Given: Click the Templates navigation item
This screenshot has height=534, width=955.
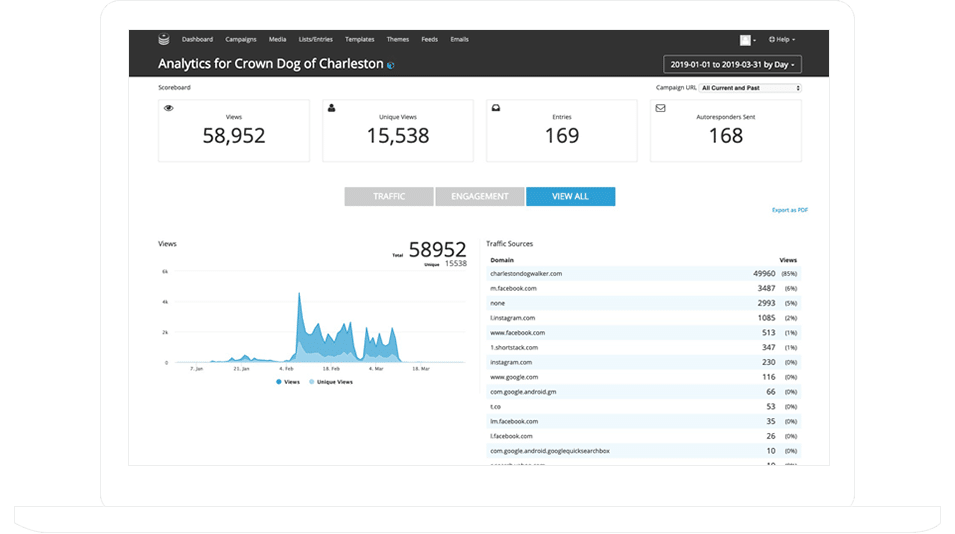Looking at the screenshot, I should point(359,40).
